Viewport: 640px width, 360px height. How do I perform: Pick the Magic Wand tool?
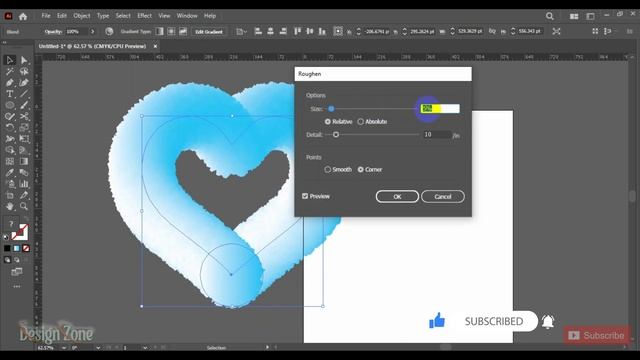(10, 72)
